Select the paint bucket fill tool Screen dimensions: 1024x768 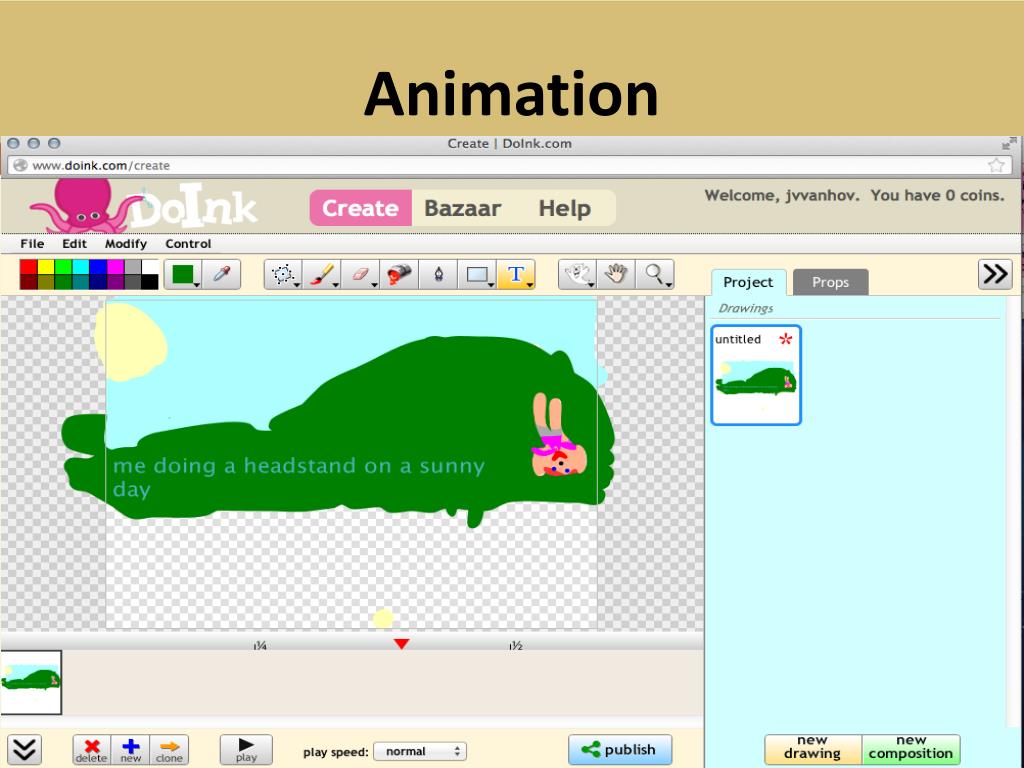[x=399, y=274]
